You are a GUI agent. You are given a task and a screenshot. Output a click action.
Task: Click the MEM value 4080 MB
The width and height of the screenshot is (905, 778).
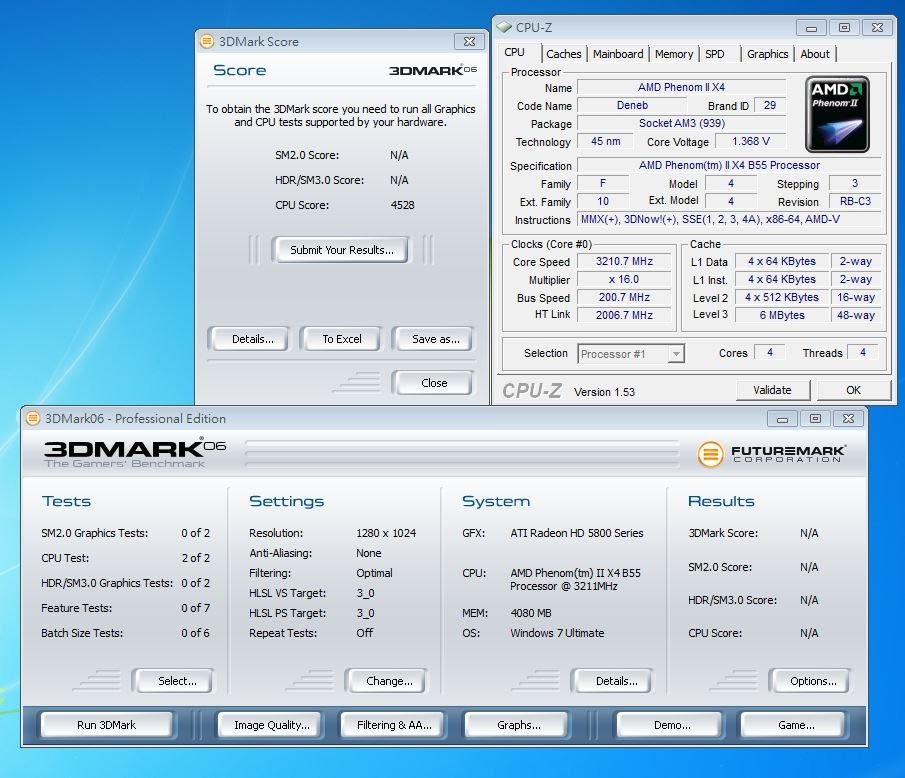coord(530,613)
